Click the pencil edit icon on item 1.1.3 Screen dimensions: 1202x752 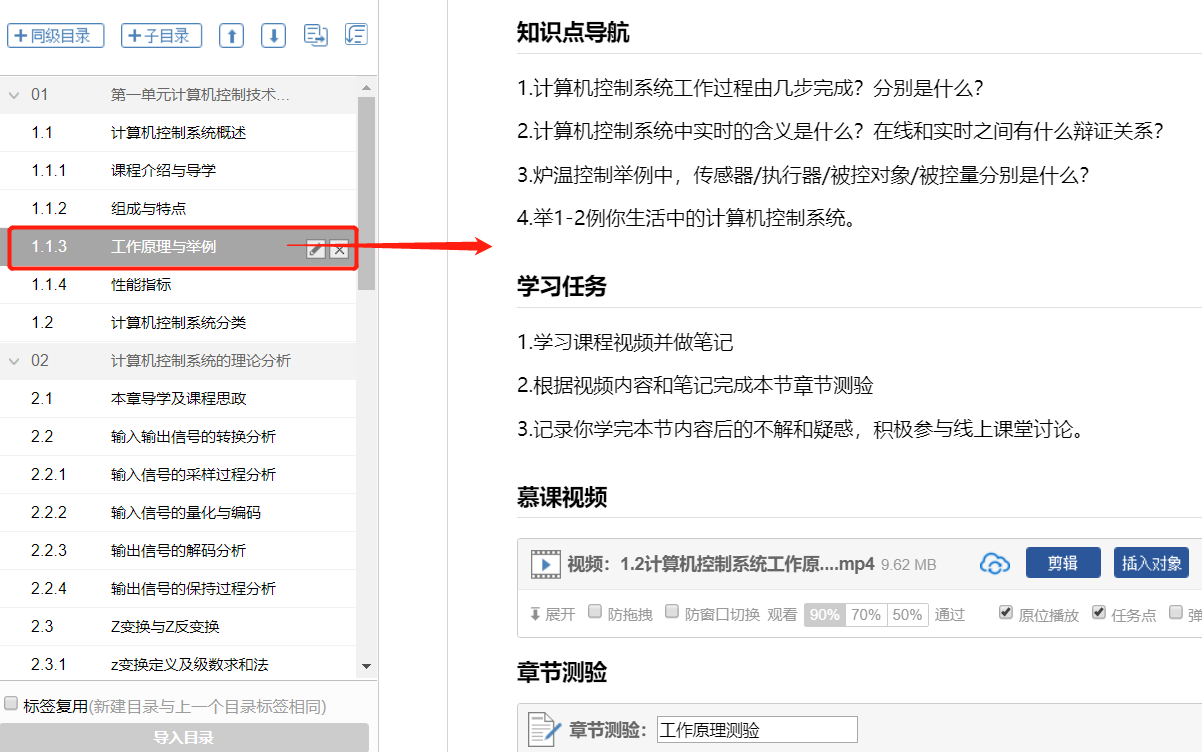coord(316,250)
